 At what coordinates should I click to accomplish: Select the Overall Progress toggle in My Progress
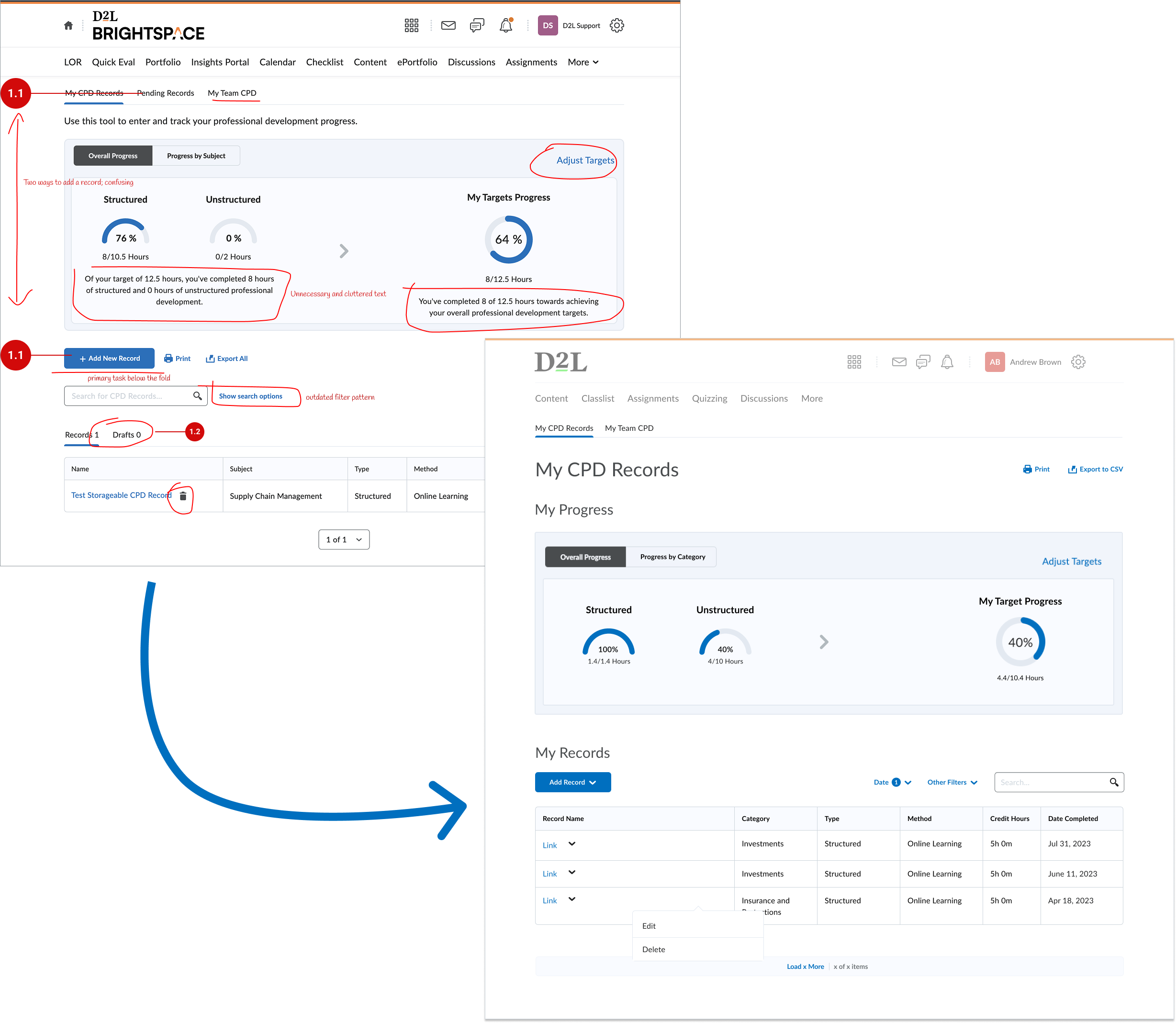pyautogui.click(x=584, y=557)
